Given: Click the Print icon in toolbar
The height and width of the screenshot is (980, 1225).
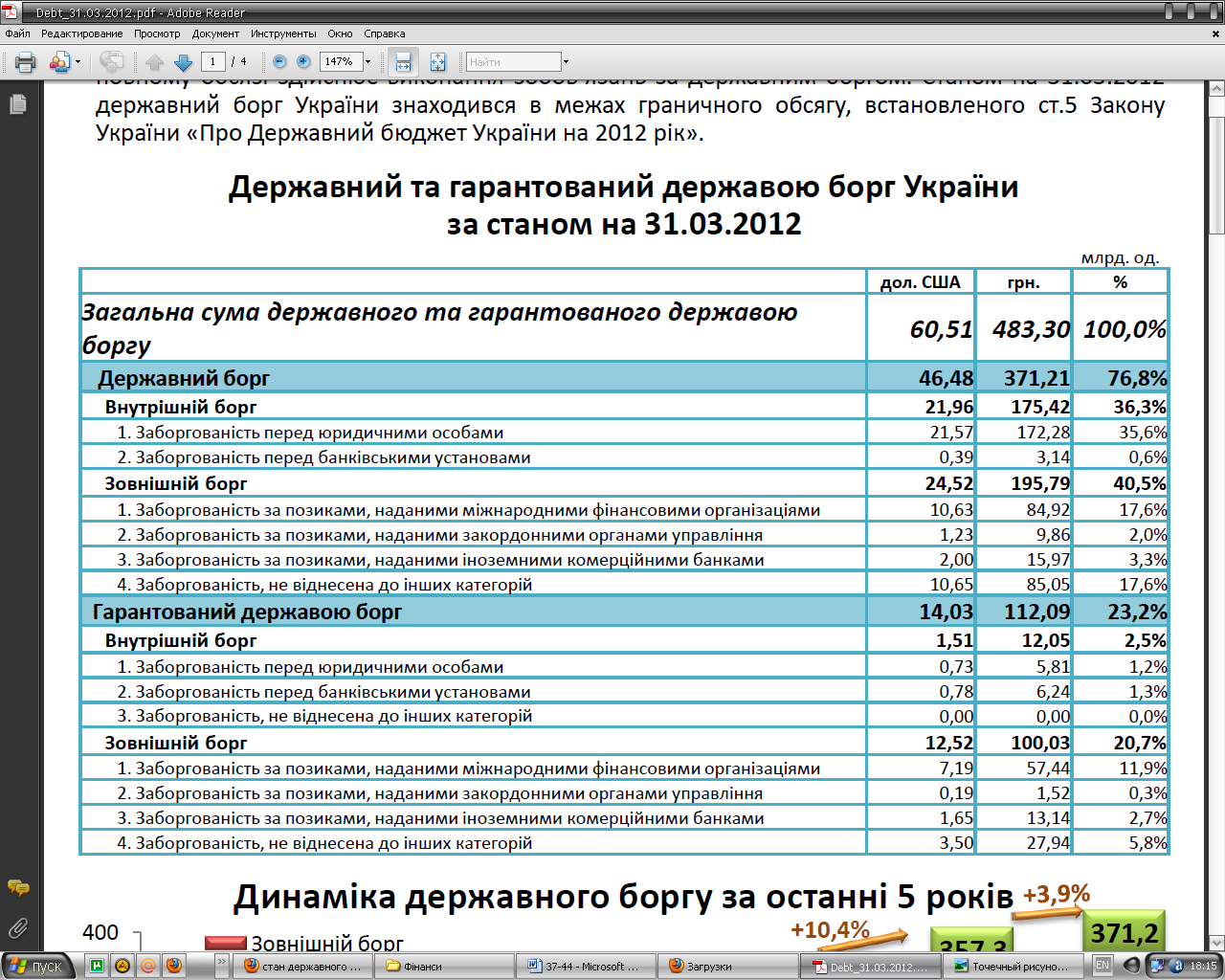Looking at the screenshot, I should click(26, 62).
